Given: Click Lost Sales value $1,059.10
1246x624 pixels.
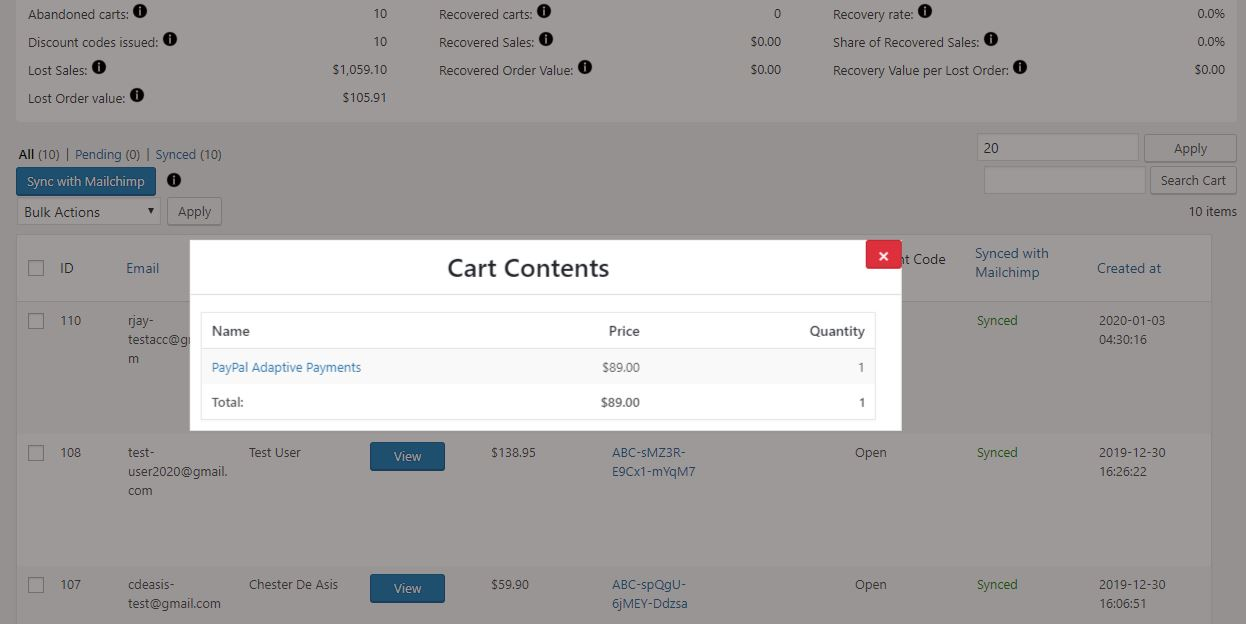Looking at the screenshot, I should click(x=359, y=70).
